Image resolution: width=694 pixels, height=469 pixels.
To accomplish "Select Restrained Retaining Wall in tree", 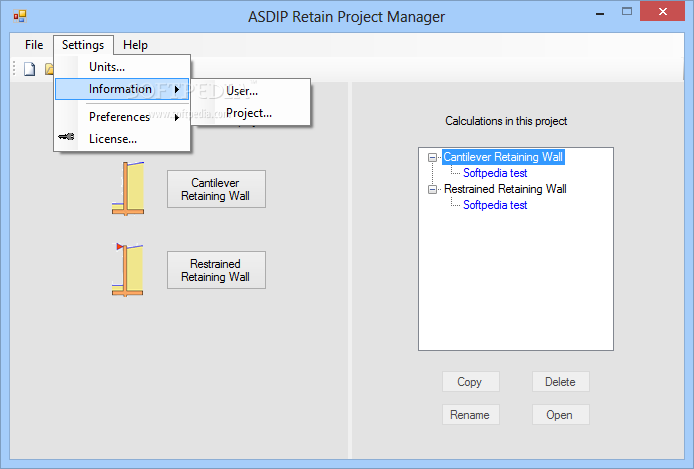I will pyautogui.click(x=505, y=189).
